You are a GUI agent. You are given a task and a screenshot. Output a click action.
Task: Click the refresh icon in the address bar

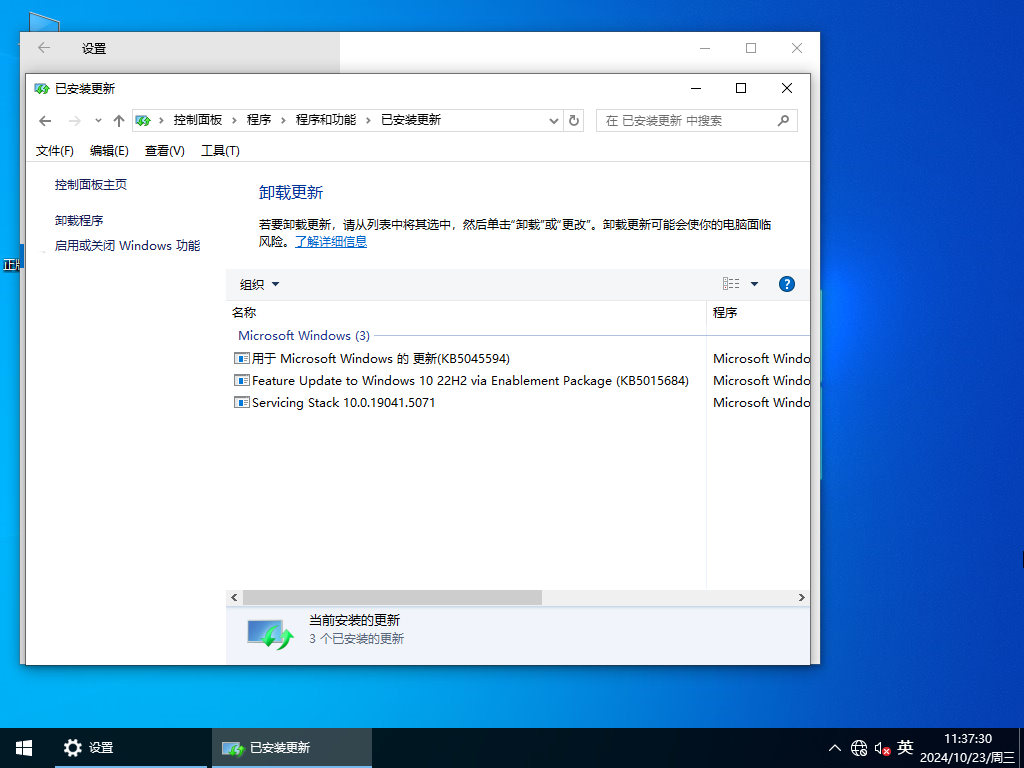[x=573, y=120]
